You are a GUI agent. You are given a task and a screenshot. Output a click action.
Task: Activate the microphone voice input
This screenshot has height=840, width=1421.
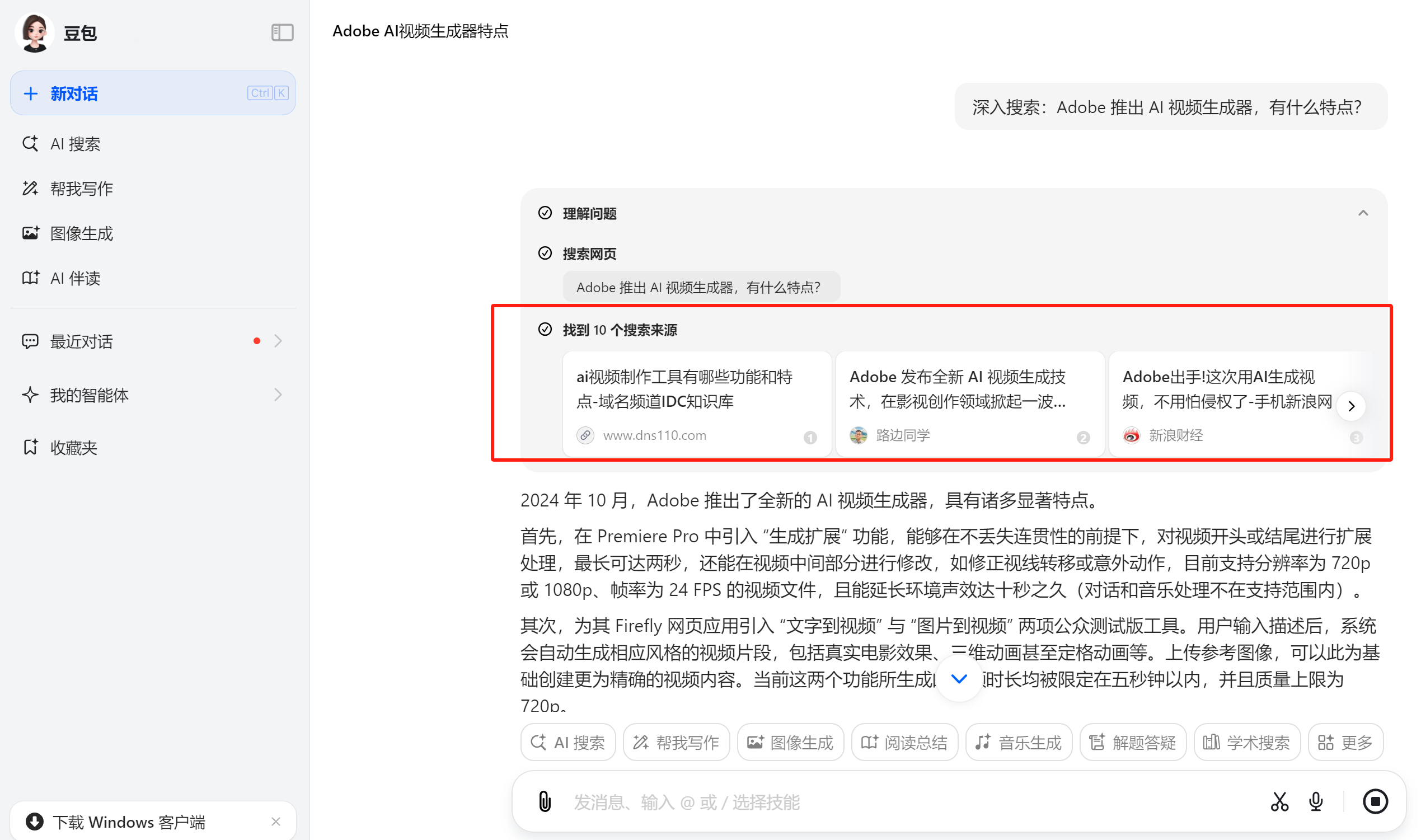tap(1315, 801)
